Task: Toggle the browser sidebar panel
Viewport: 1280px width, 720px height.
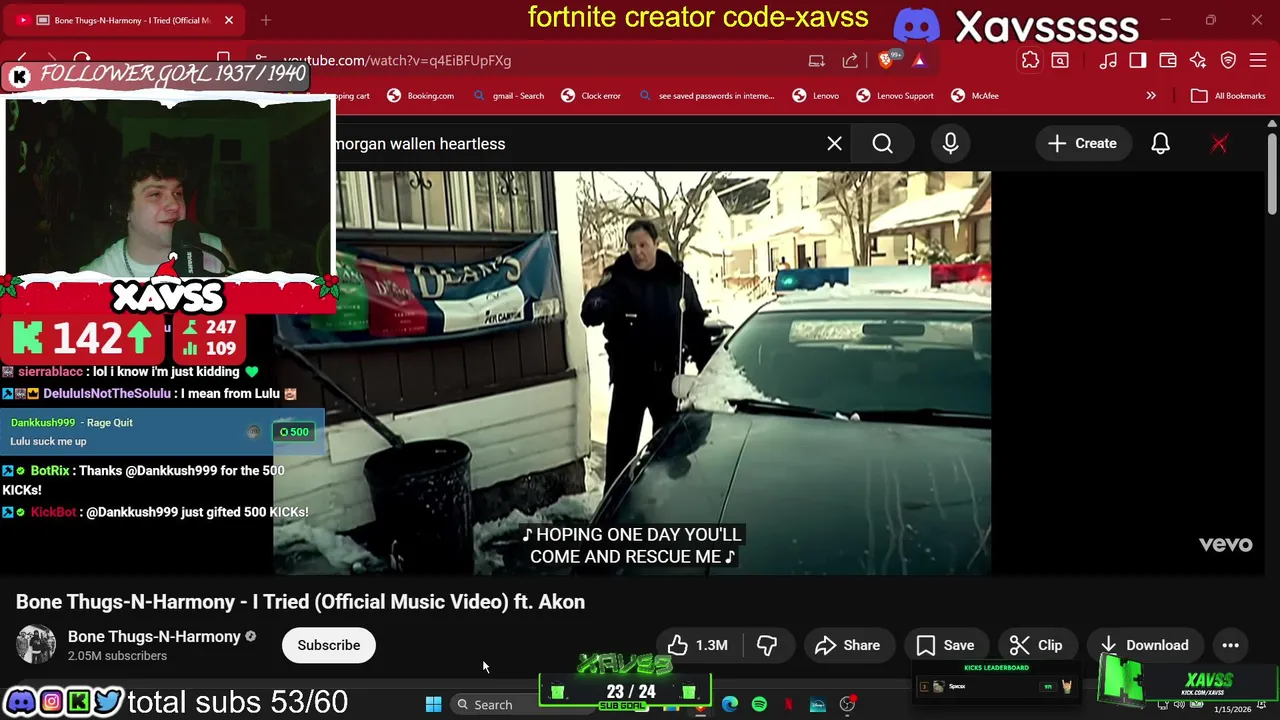Action: (x=1138, y=60)
